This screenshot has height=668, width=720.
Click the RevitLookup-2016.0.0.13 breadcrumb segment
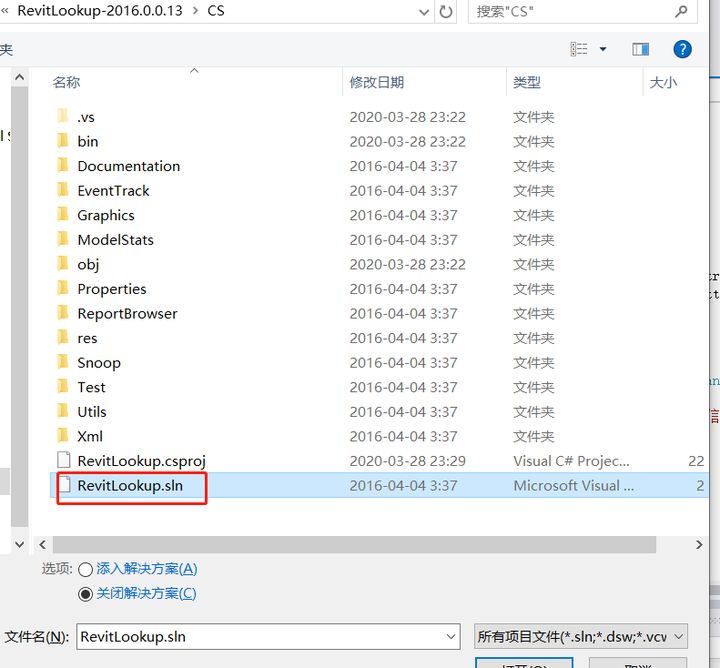coord(100,11)
